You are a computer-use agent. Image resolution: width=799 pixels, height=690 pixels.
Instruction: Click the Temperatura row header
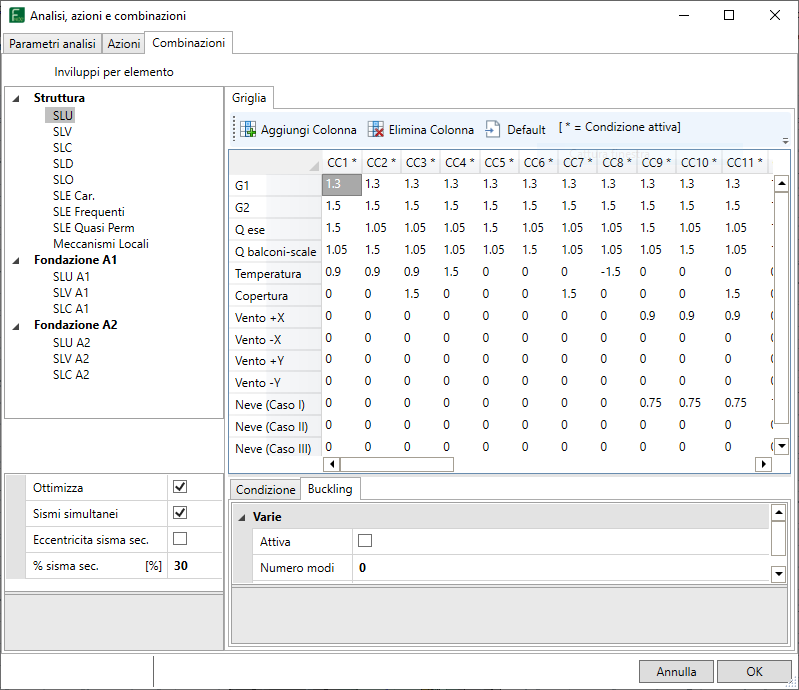pos(275,274)
